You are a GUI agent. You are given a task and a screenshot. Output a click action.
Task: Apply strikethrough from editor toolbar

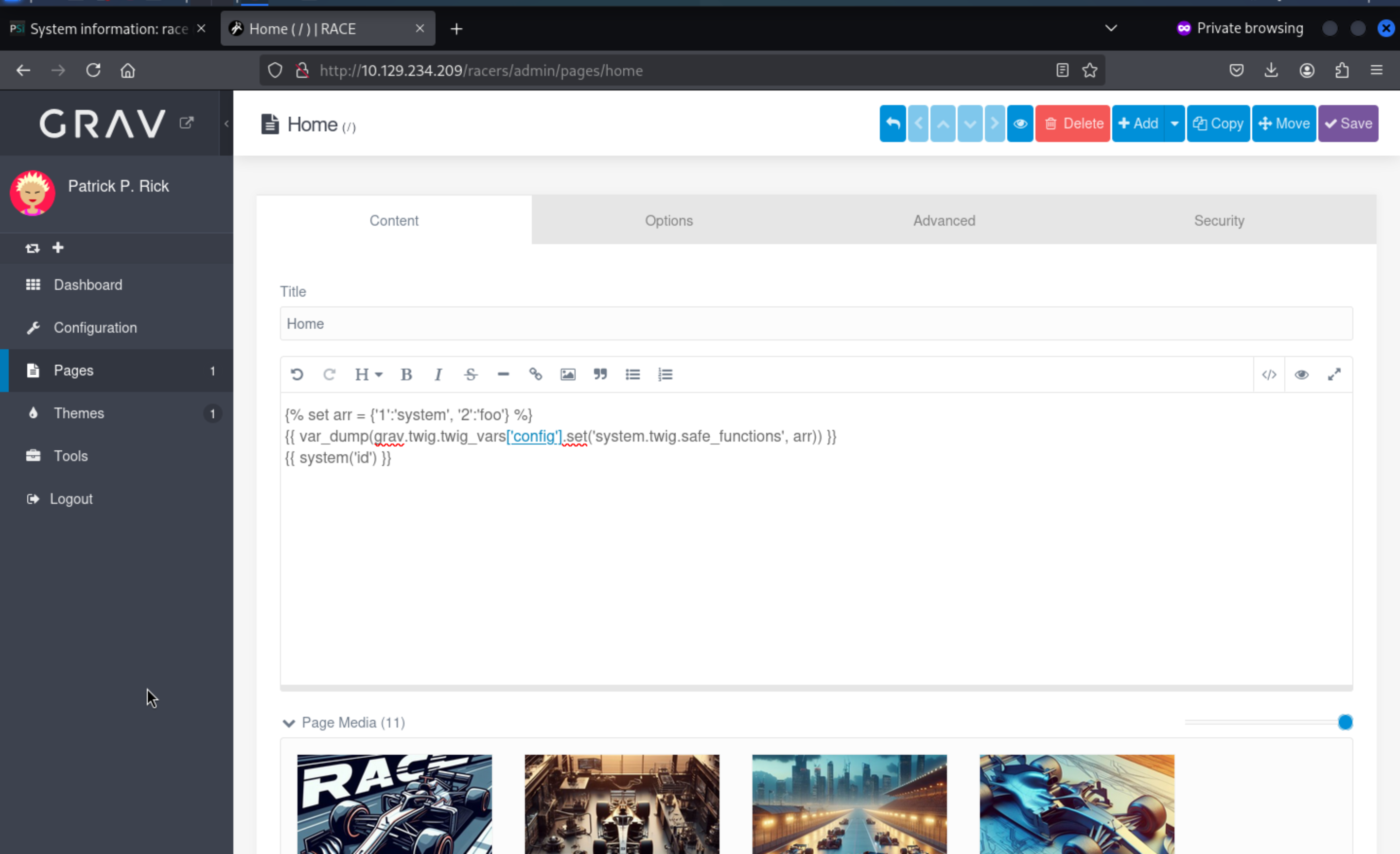tap(471, 374)
